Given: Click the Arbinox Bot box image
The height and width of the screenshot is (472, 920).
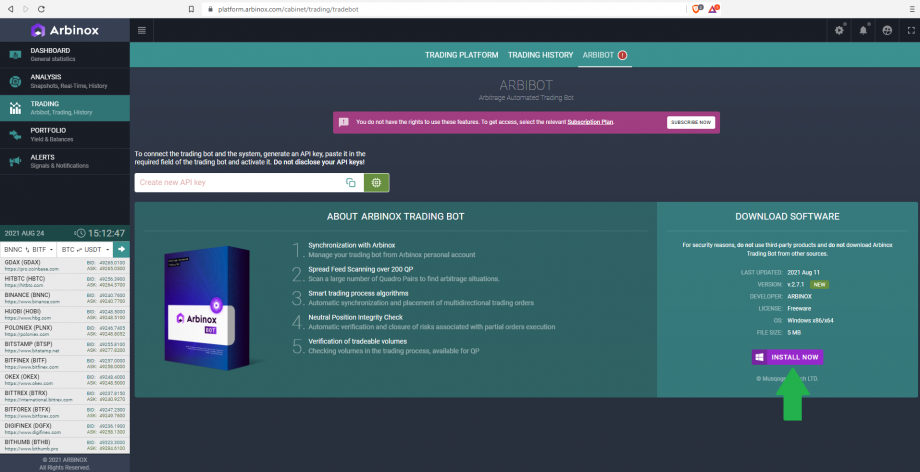Looking at the screenshot, I should (205, 308).
